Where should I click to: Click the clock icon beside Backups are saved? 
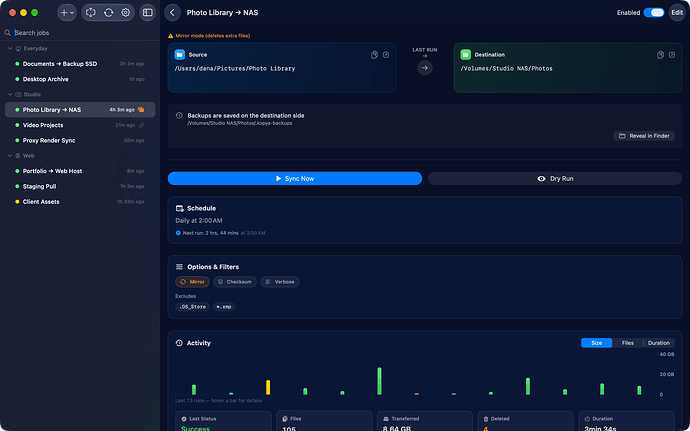click(179, 115)
